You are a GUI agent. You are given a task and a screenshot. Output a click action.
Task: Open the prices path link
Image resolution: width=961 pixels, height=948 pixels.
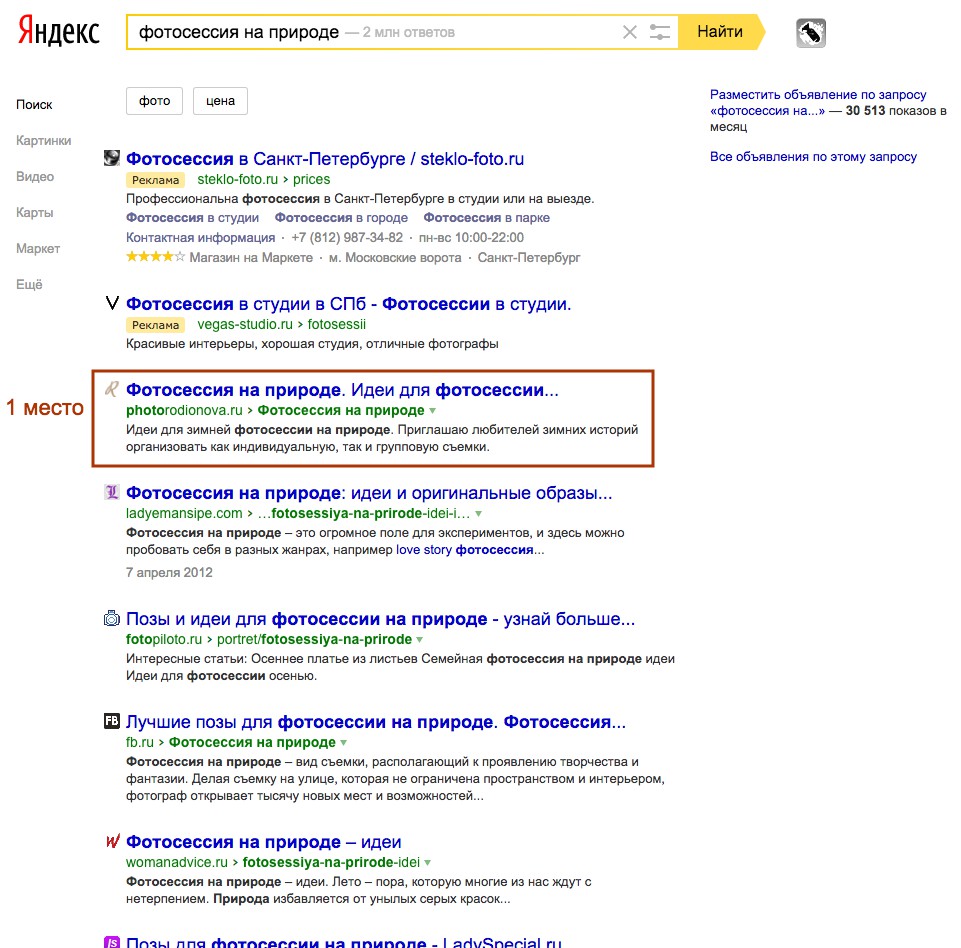311,180
